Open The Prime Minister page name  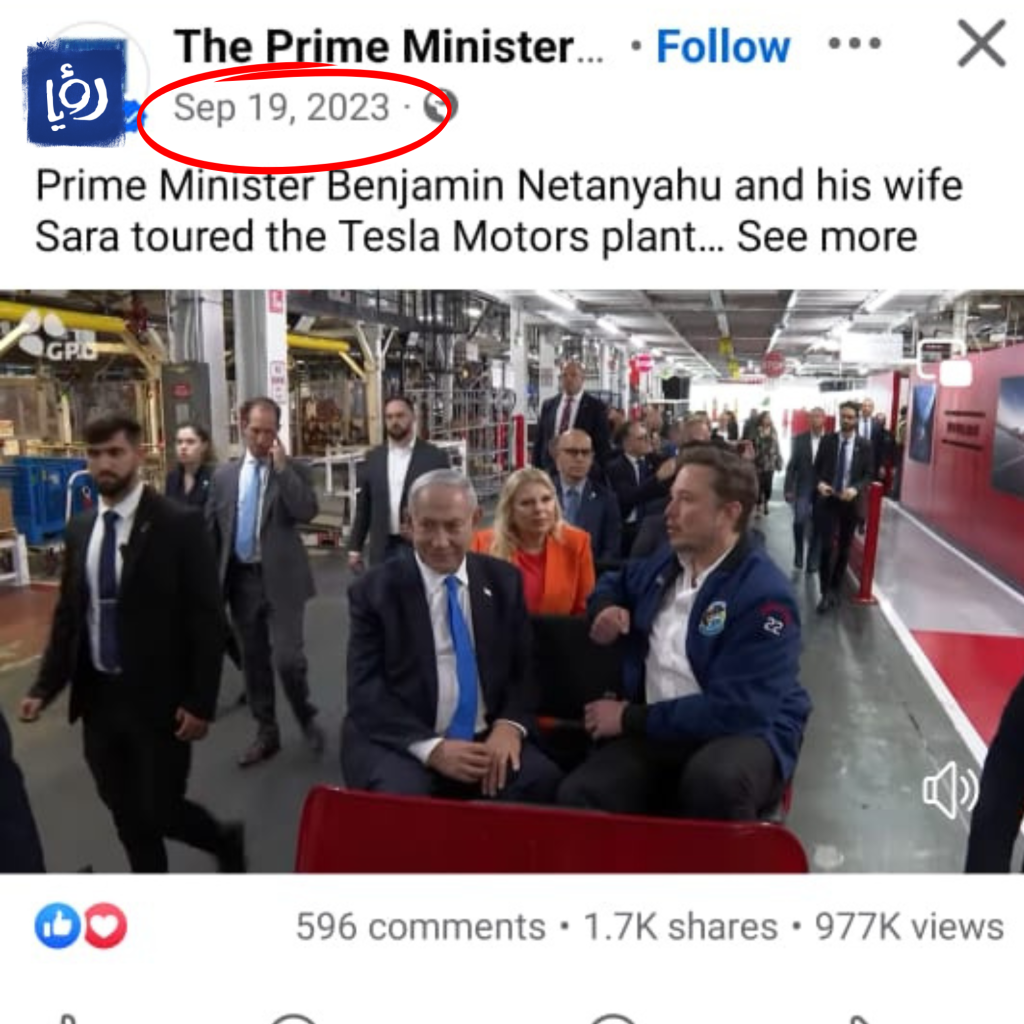click(389, 47)
